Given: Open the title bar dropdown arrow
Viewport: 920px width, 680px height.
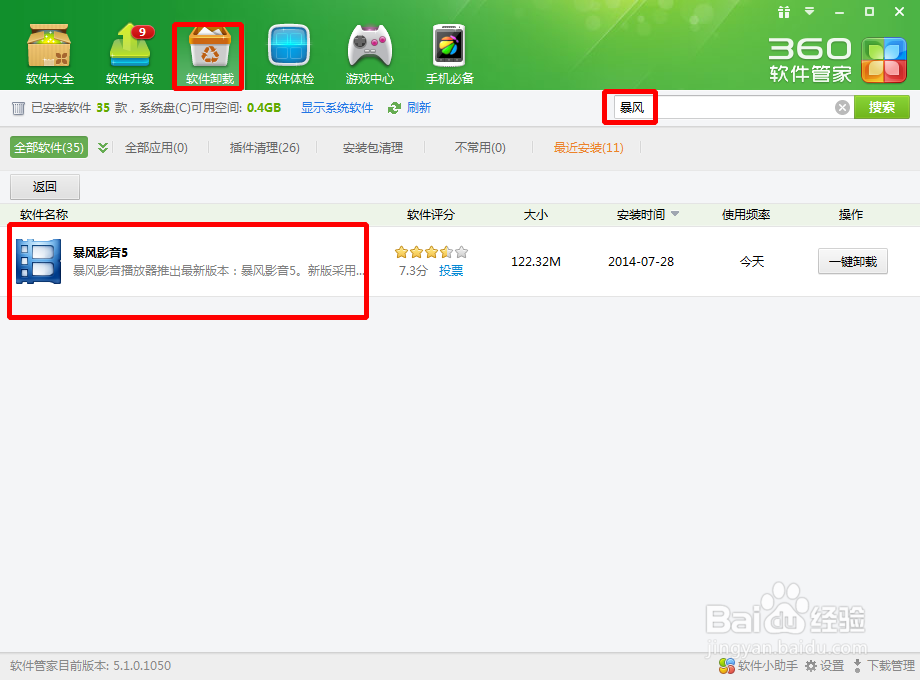Looking at the screenshot, I should coord(807,12).
